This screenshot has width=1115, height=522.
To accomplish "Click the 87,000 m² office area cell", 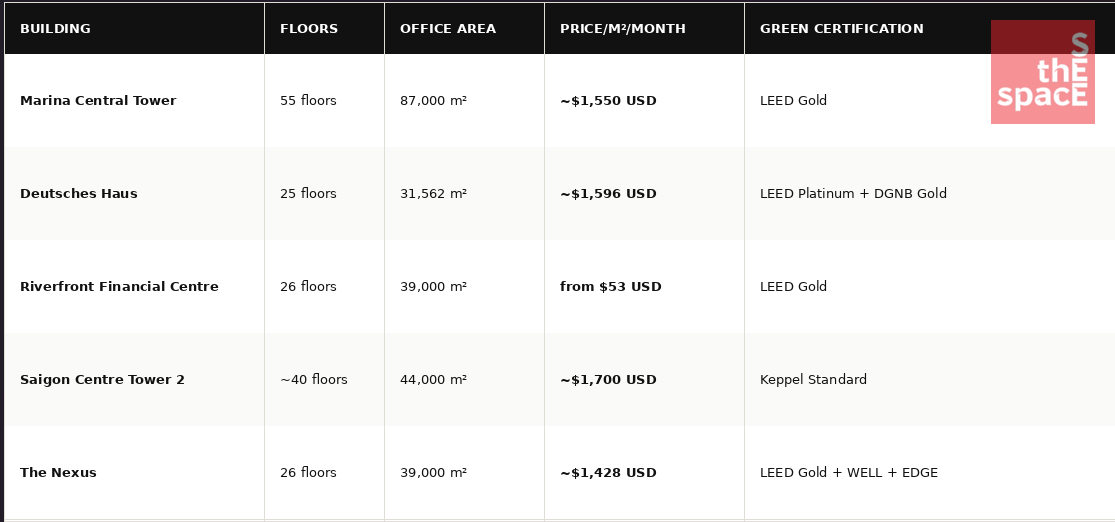I will (433, 101).
